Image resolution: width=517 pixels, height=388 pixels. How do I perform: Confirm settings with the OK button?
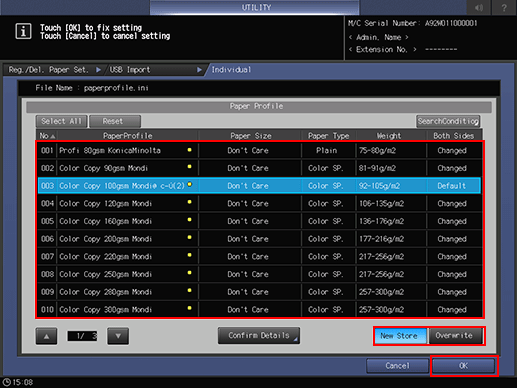464,366
